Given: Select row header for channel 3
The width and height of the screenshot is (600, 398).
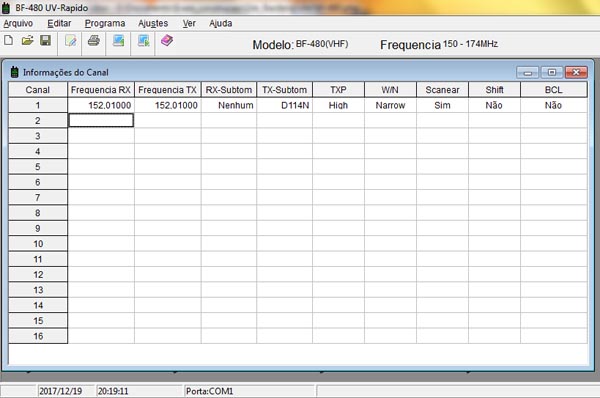Looking at the screenshot, I should pyautogui.click(x=38, y=136).
